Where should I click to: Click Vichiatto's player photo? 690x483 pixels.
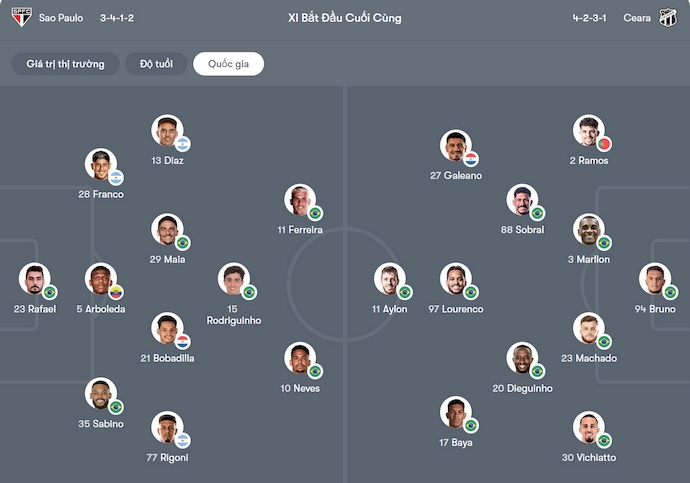point(588,427)
